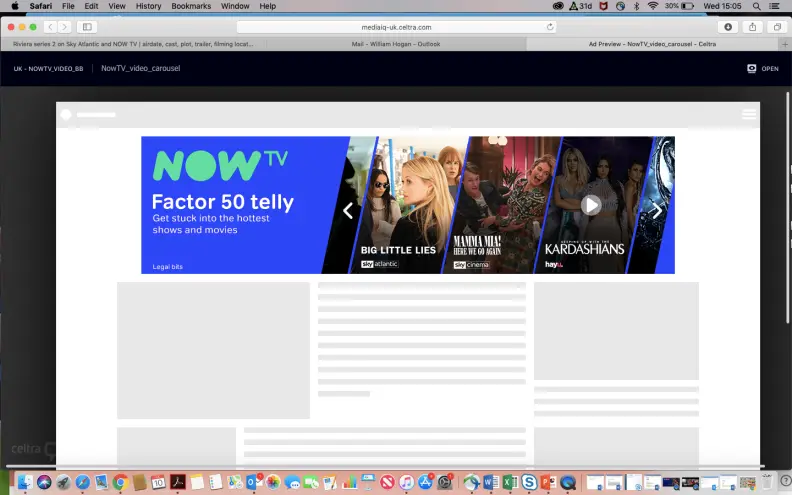Select the Ad Preview NowTV_video_carousel tab
Viewport: 792px width, 495px height.
652,44
